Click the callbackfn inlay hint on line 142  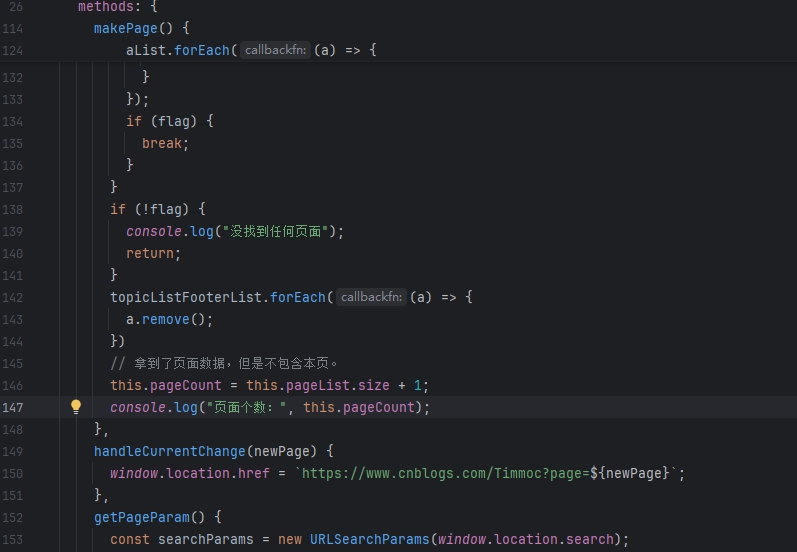(x=372, y=297)
